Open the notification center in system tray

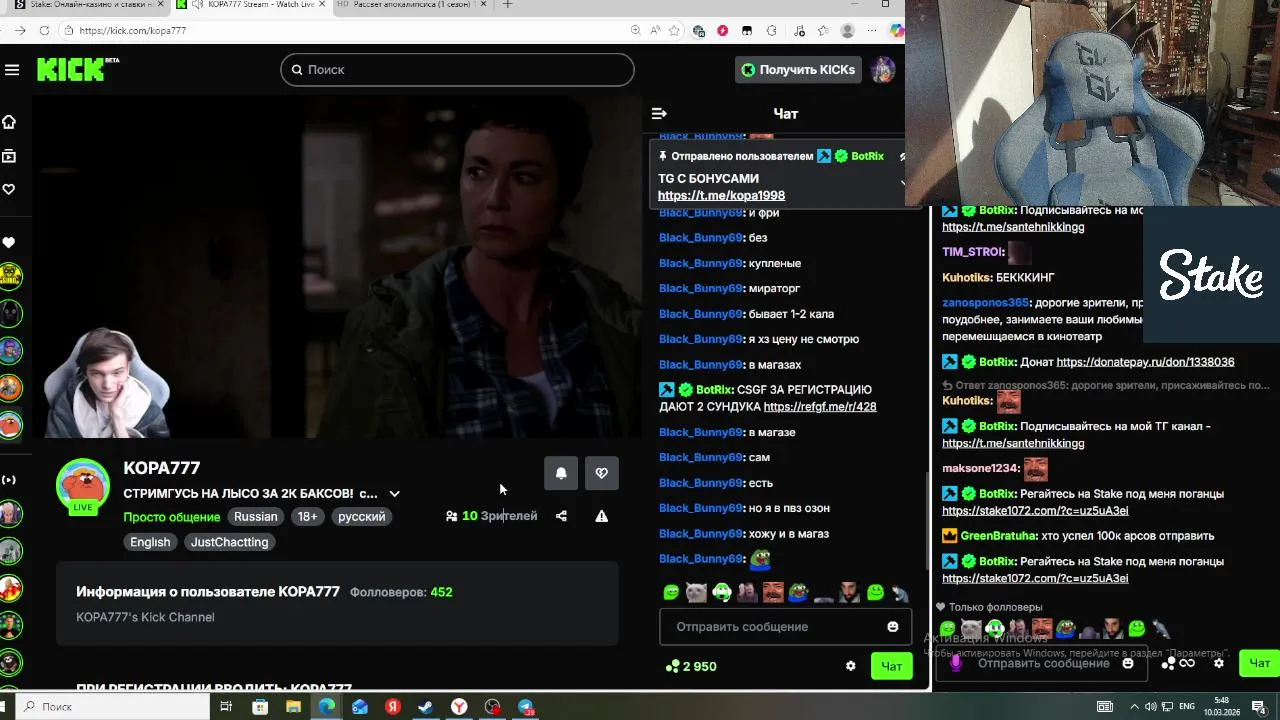pos(1258,707)
